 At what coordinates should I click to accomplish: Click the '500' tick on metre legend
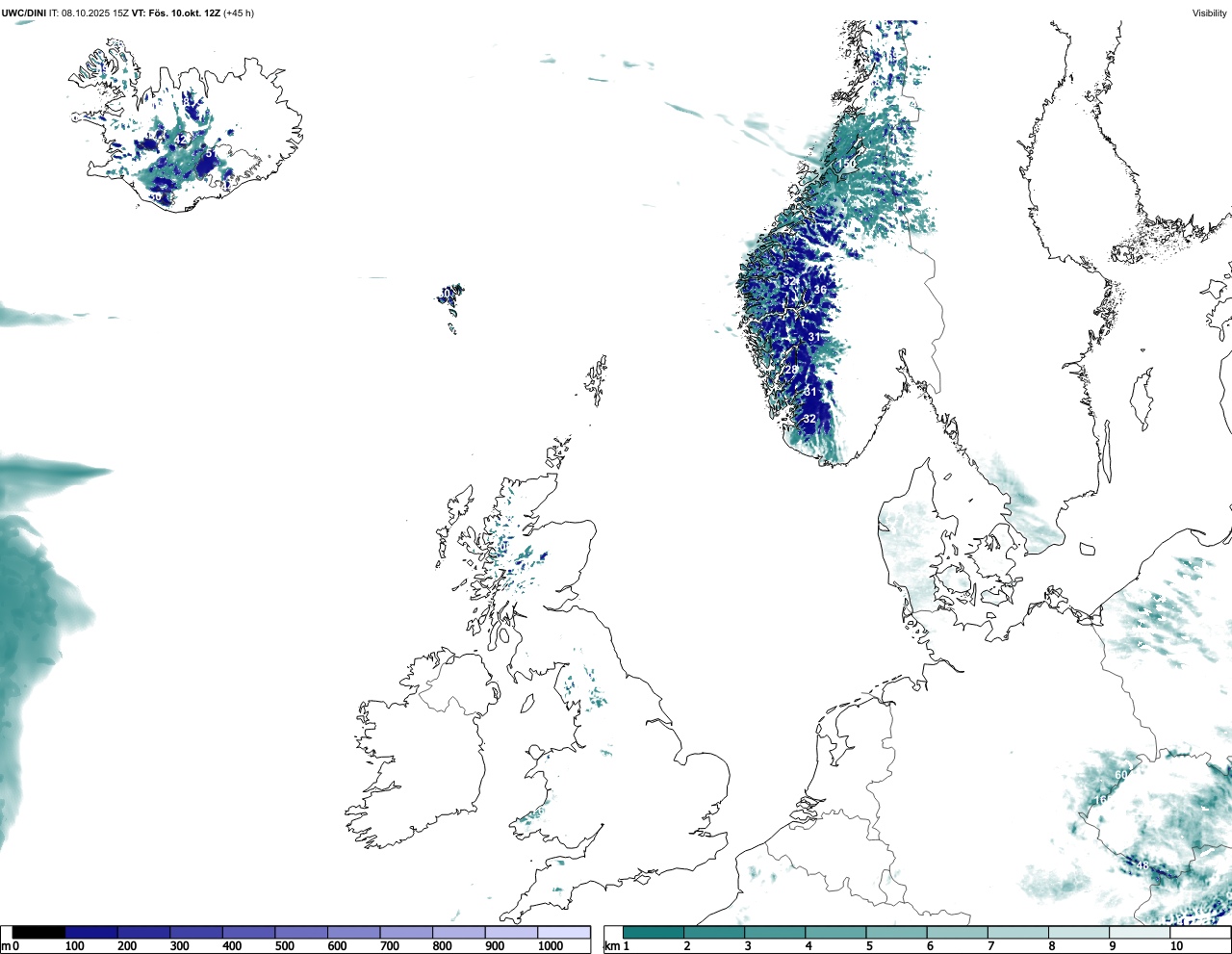point(283,947)
